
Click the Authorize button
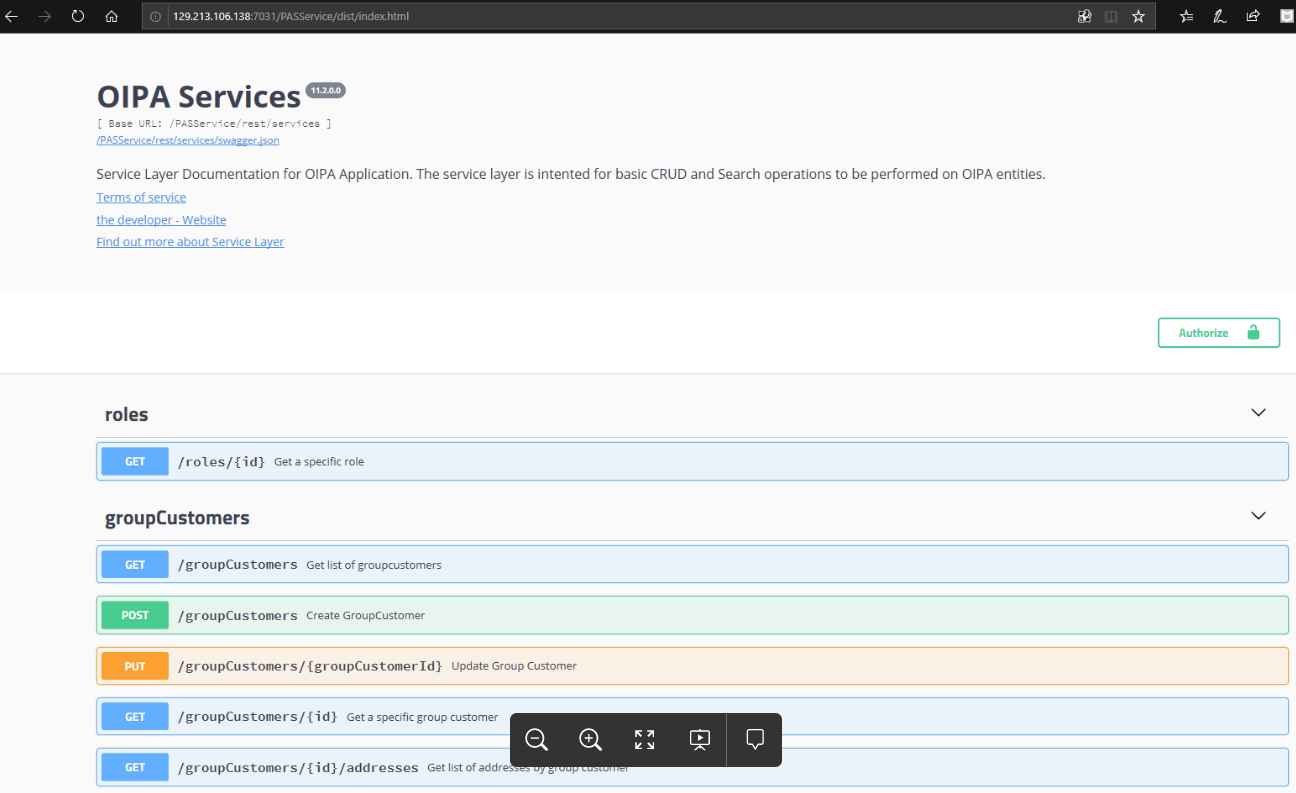coord(1219,333)
